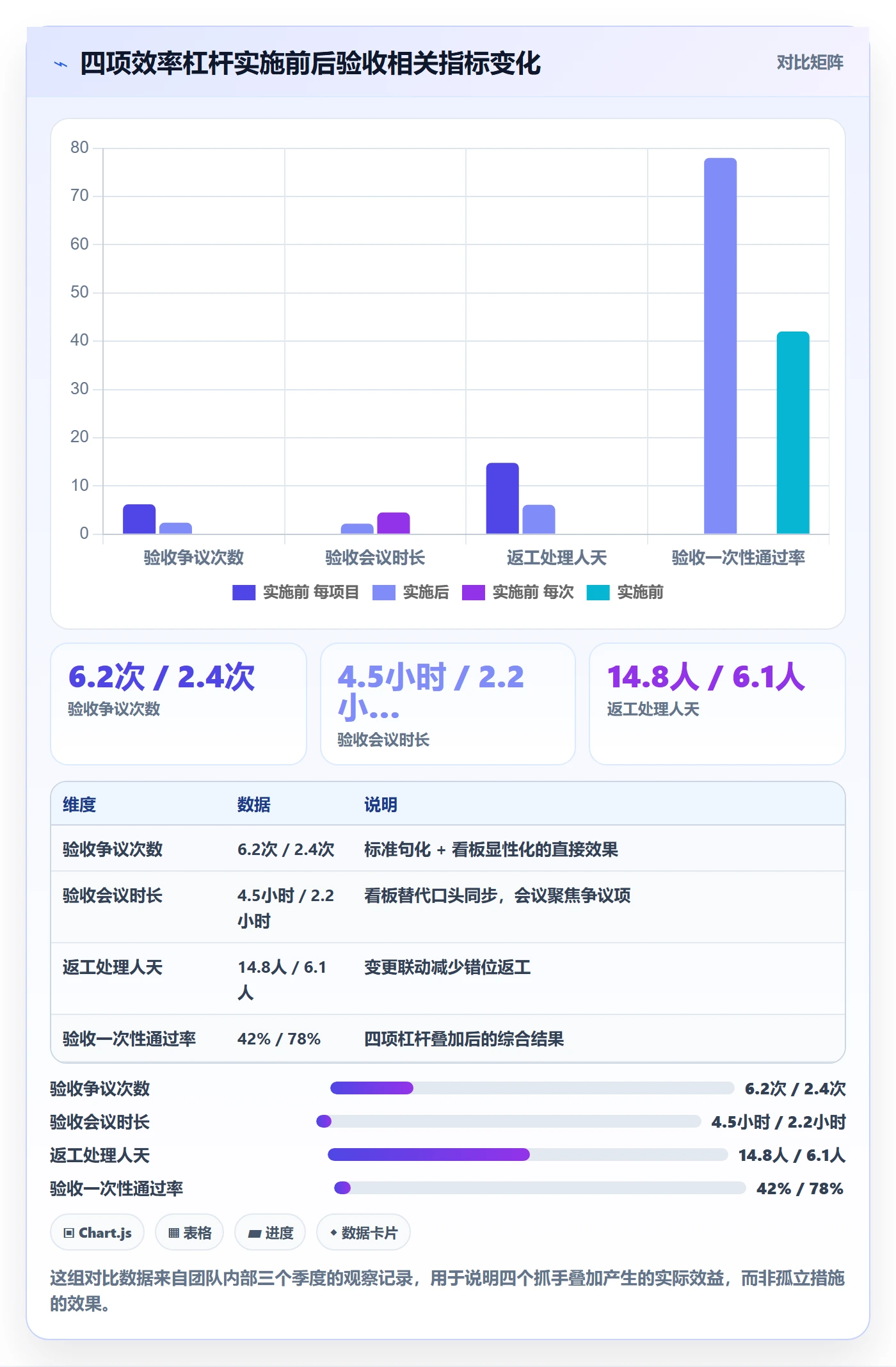This screenshot has width=896, height=1367.
Task: Select the 四项杠杆叠加后的综合结果 description cell
Action: pyautogui.click(x=464, y=1039)
